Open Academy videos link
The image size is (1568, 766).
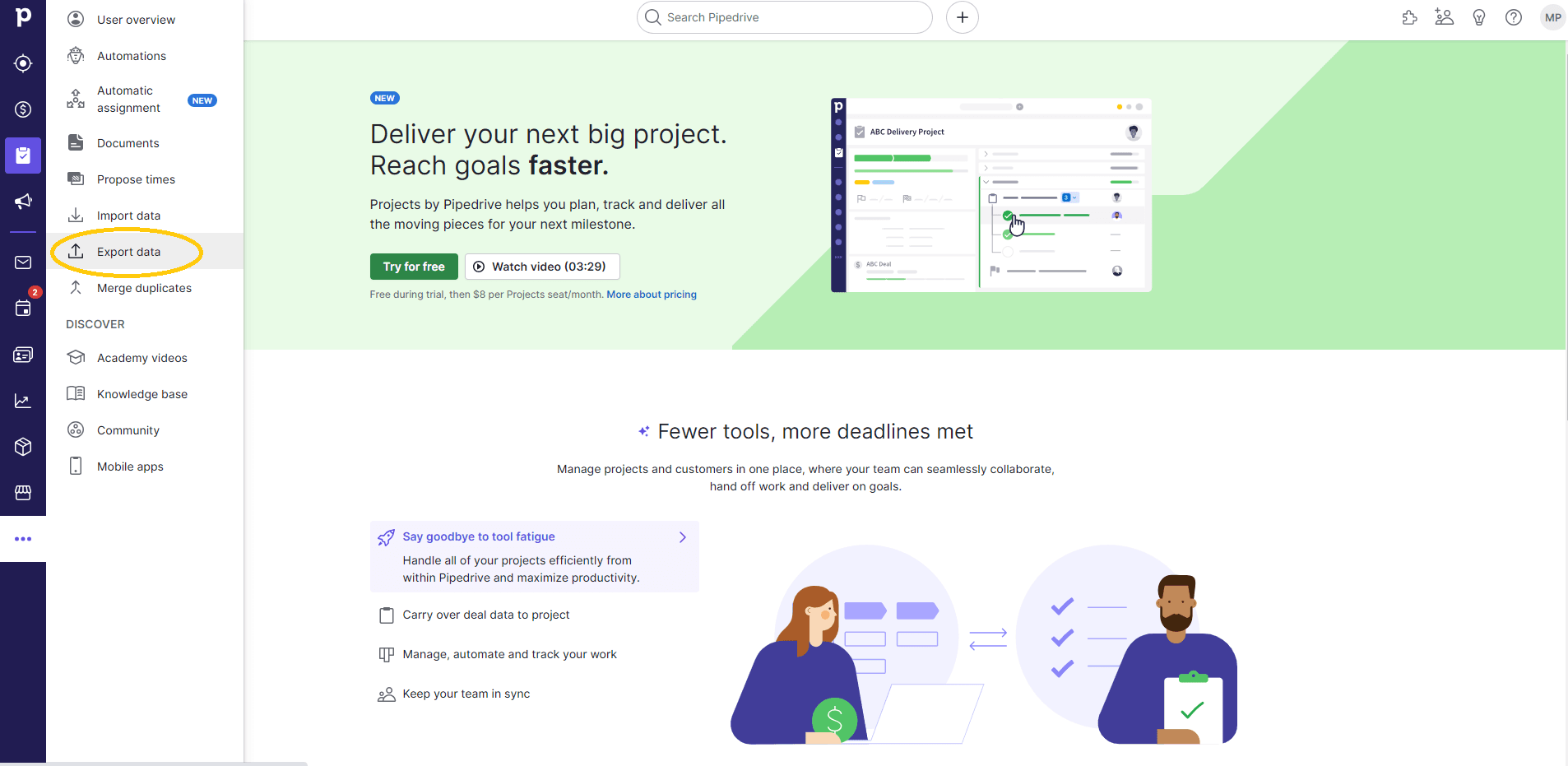pyautogui.click(x=145, y=358)
